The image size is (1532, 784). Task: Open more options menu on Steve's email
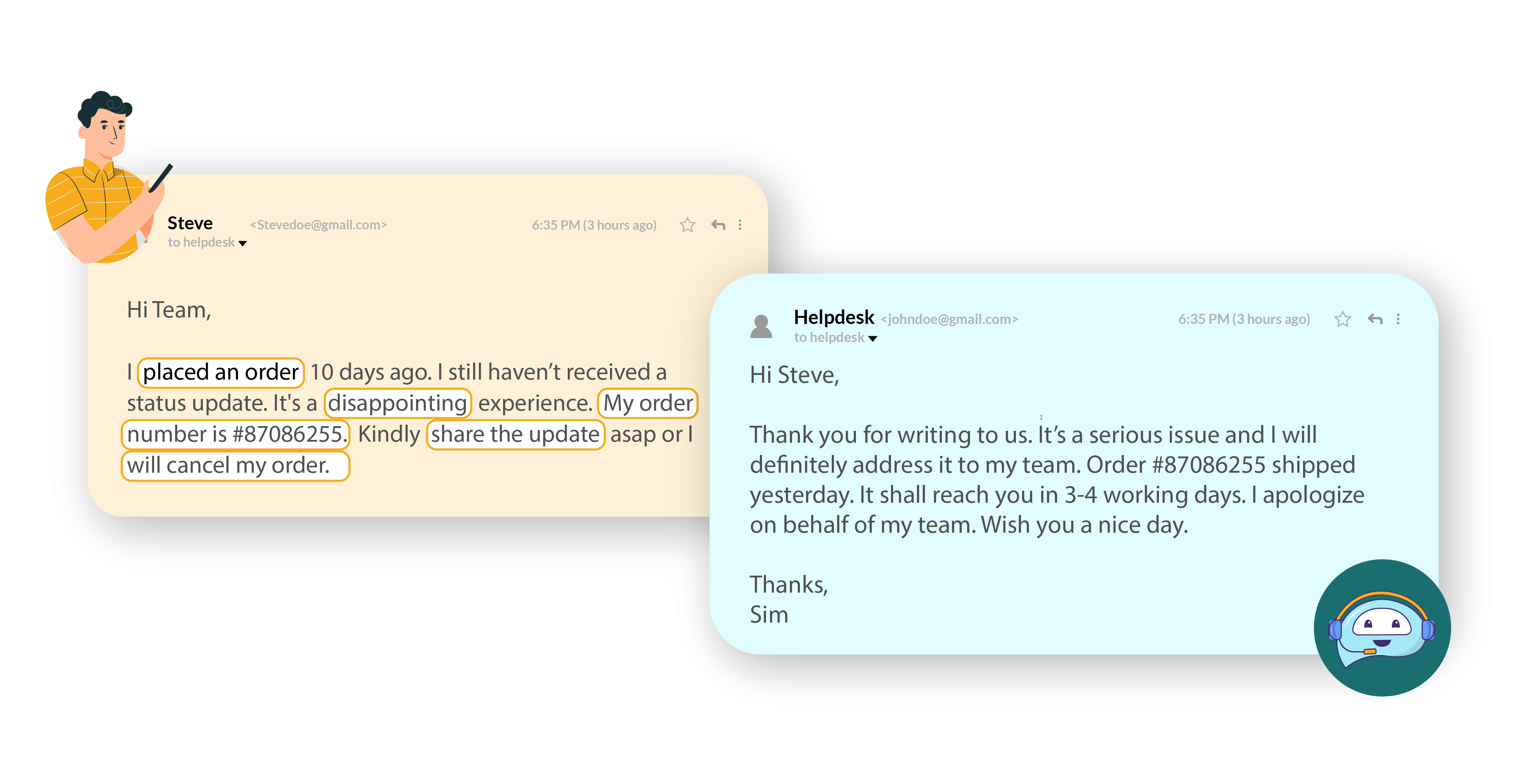coord(740,225)
